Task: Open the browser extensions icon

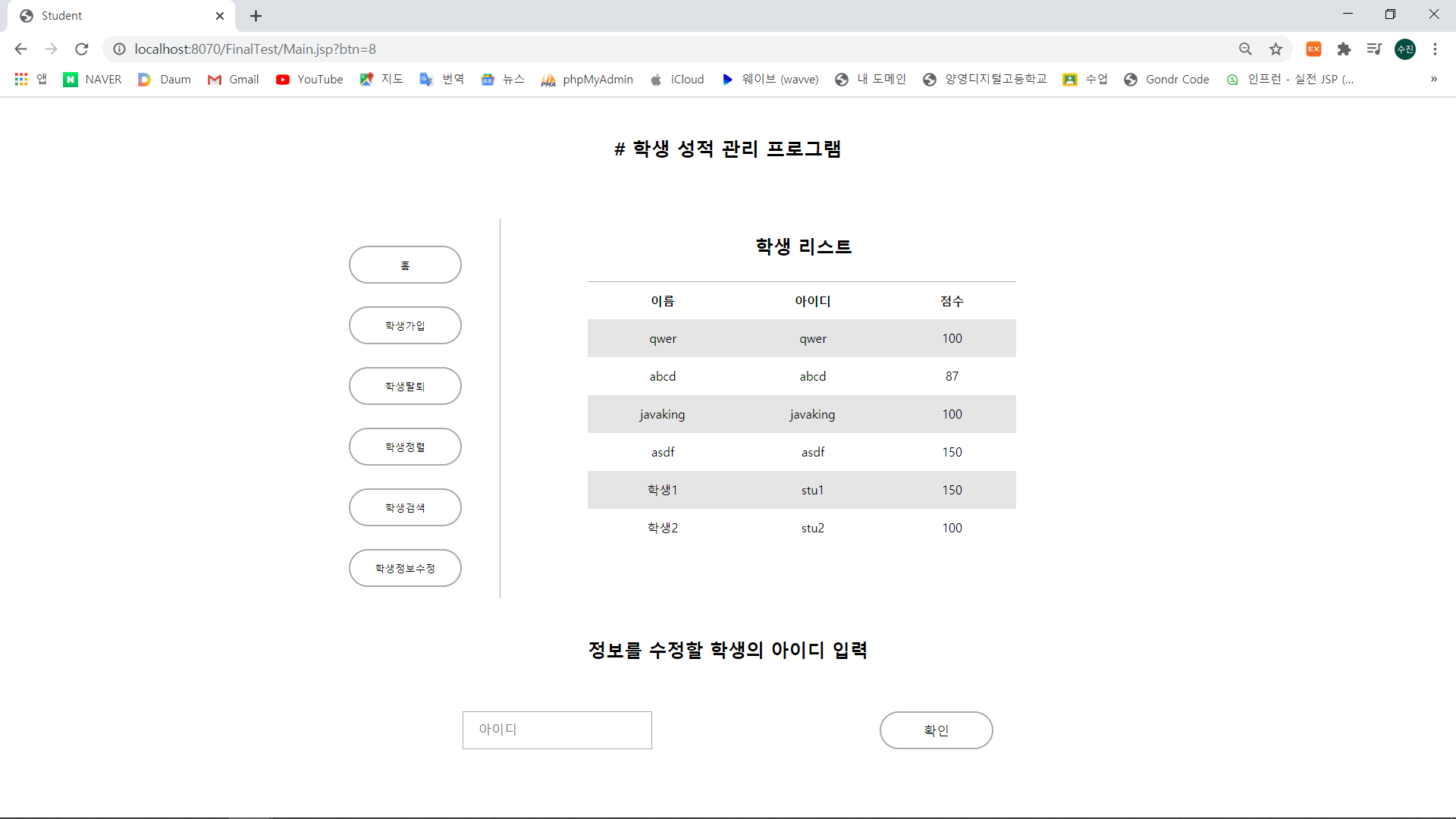Action: tap(1345, 49)
